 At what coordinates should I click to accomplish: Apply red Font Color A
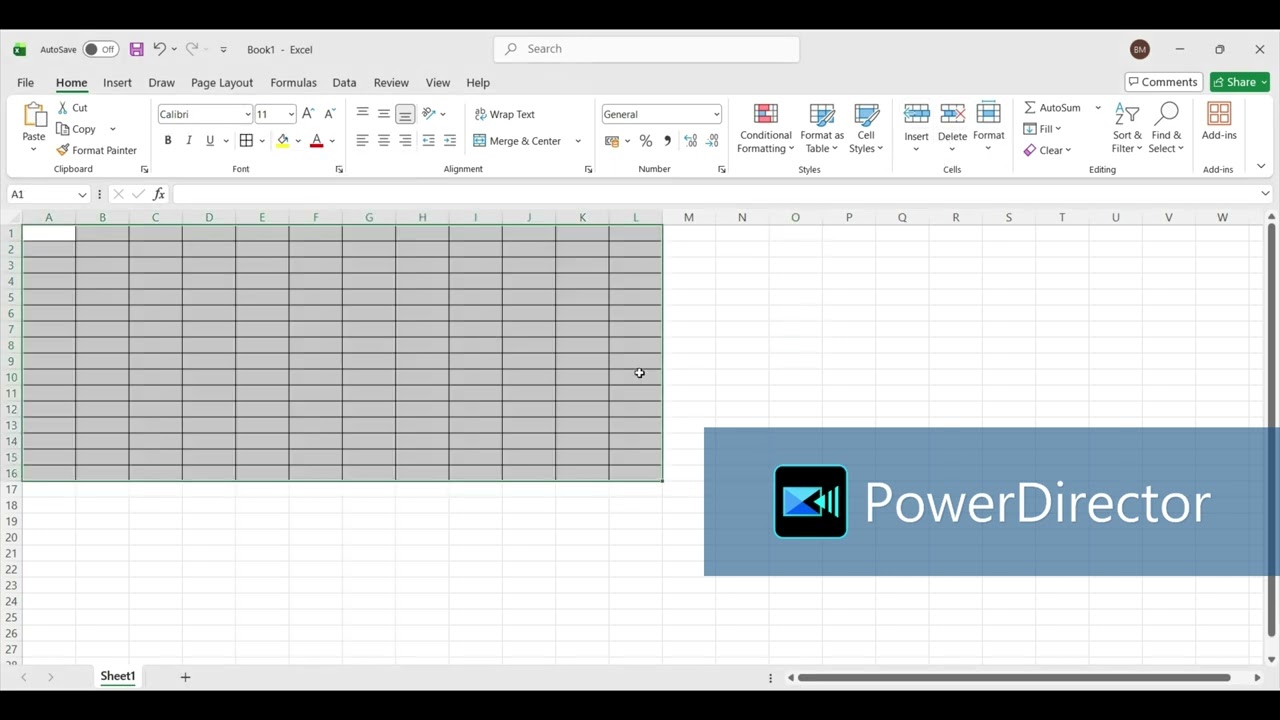click(x=317, y=141)
